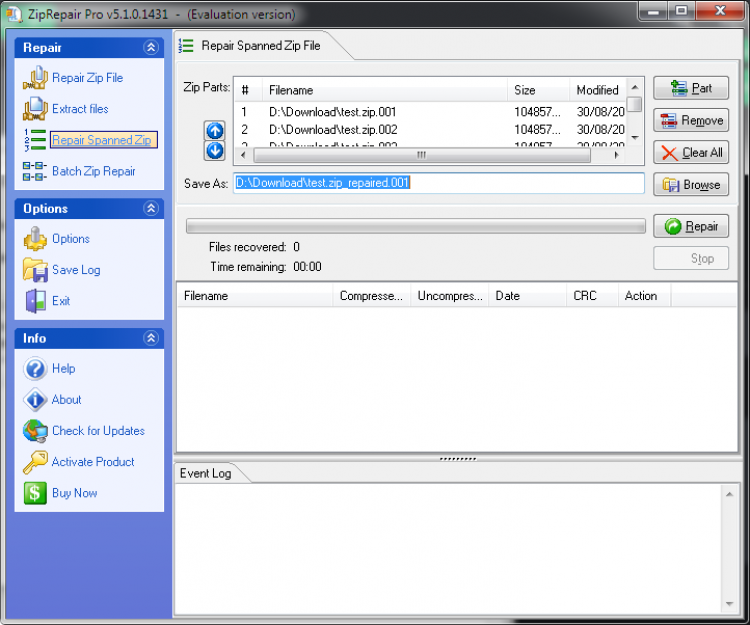Sort zip parts by Filename header
This screenshot has height=625, width=750.
pyautogui.click(x=385, y=90)
